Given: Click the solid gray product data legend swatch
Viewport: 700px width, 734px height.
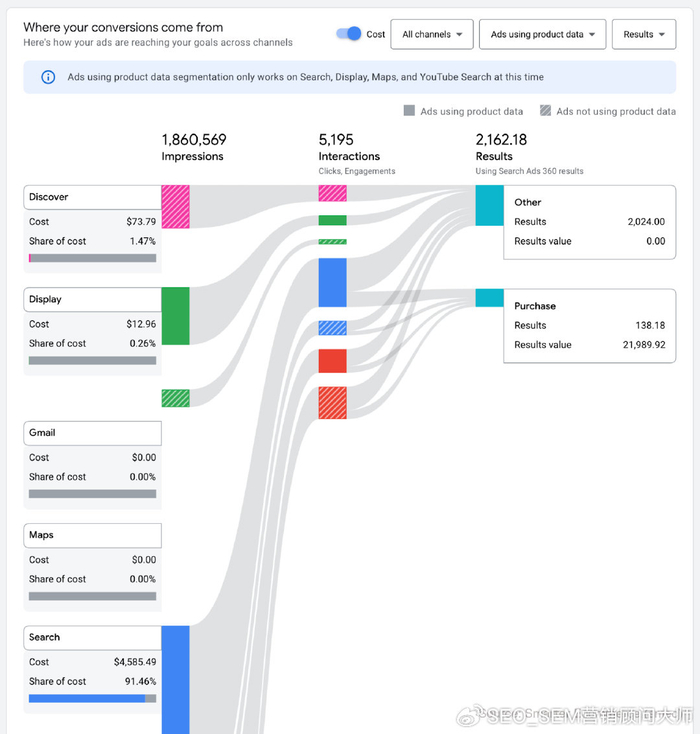Looking at the screenshot, I should coord(409,111).
